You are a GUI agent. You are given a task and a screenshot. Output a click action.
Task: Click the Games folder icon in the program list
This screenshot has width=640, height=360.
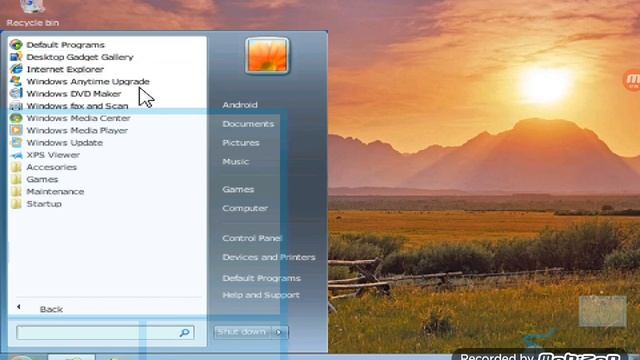16,179
